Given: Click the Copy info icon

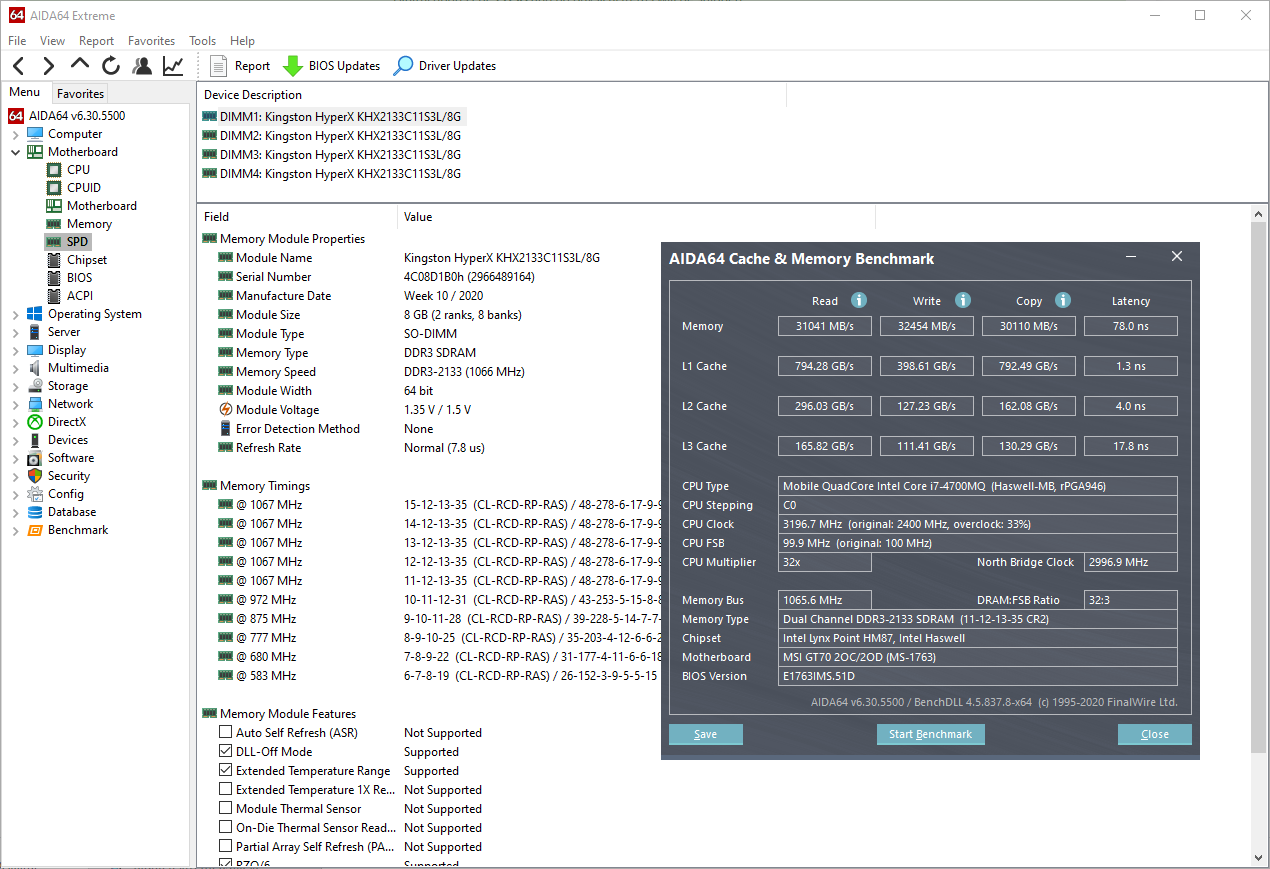Looking at the screenshot, I should tap(1063, 300).
